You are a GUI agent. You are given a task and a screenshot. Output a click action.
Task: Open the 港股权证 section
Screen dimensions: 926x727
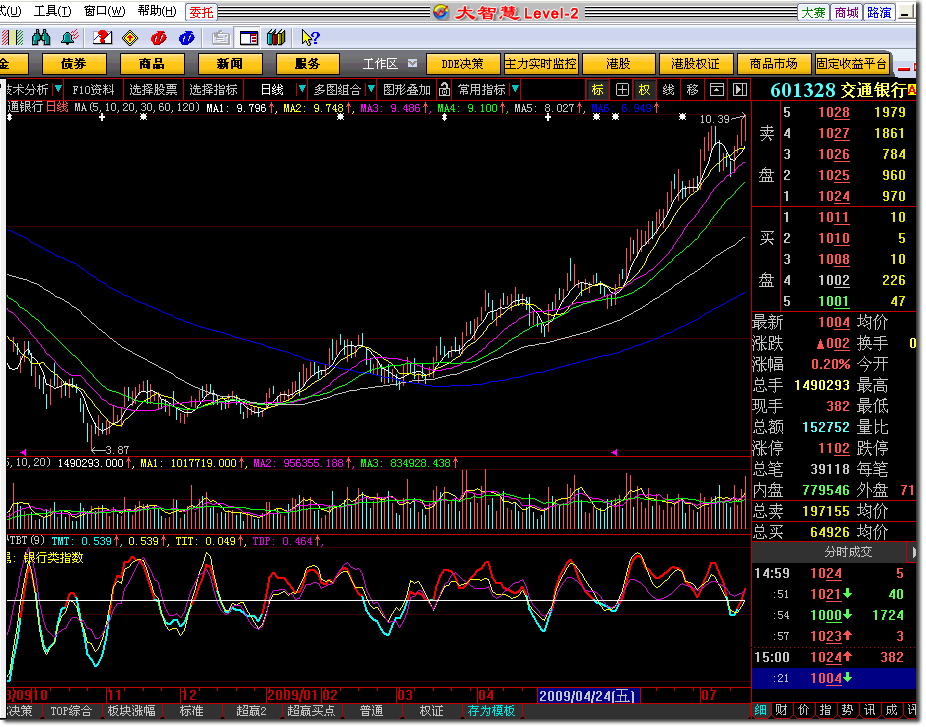[696, 64]
